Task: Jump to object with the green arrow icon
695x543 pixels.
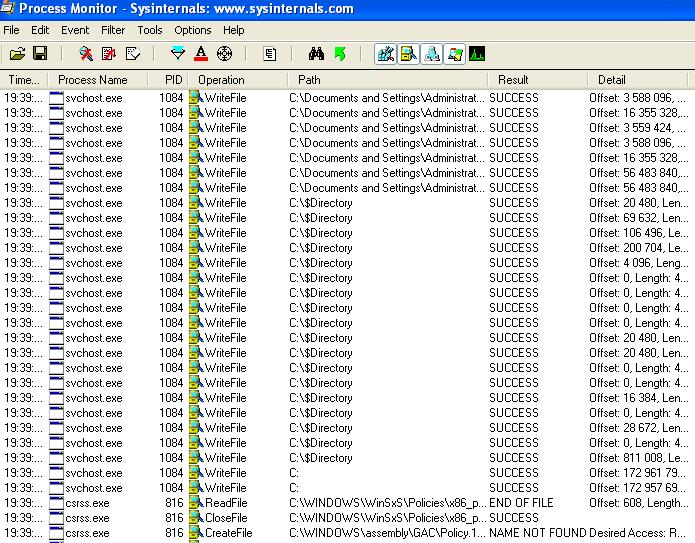Action: pos(340,54)
